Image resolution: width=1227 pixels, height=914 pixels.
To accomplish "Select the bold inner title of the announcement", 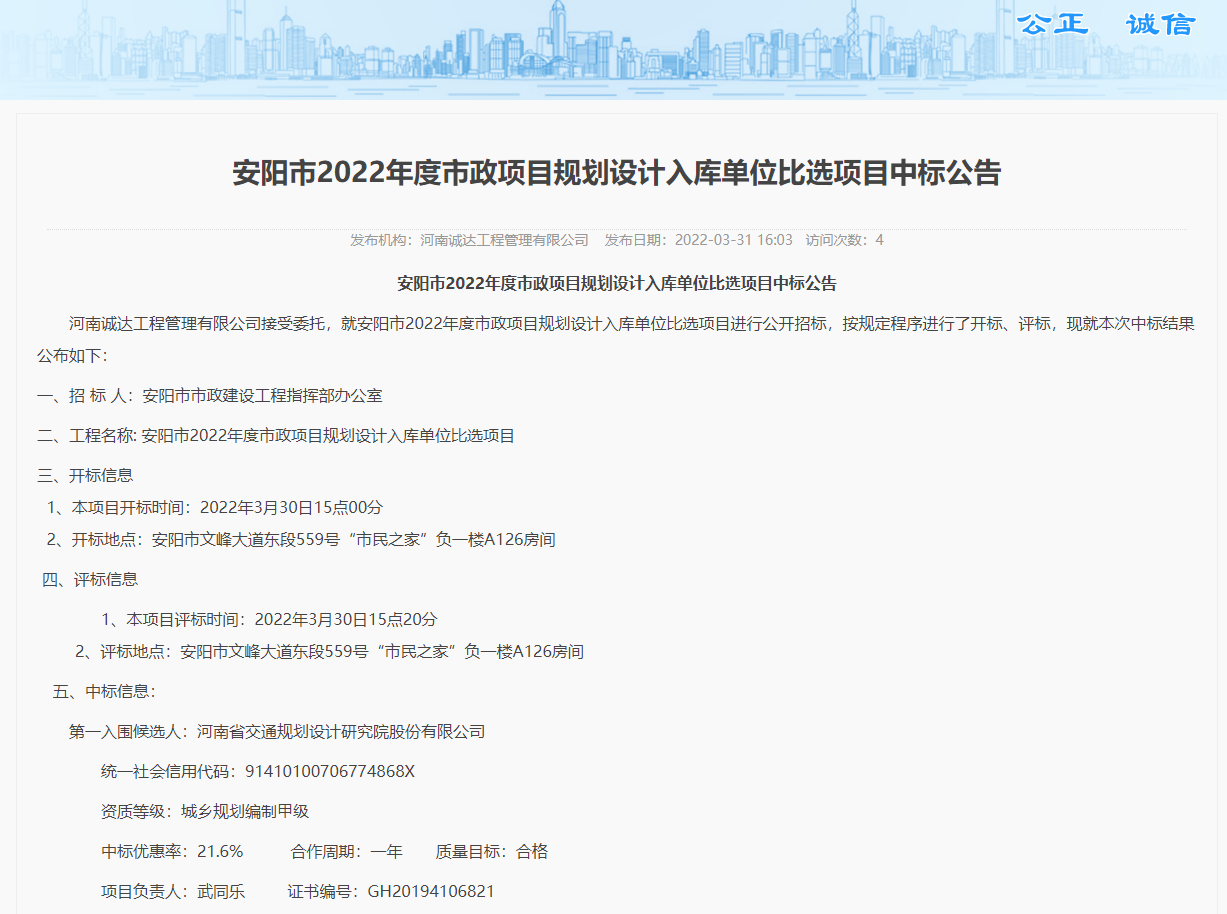I will 613,284.
